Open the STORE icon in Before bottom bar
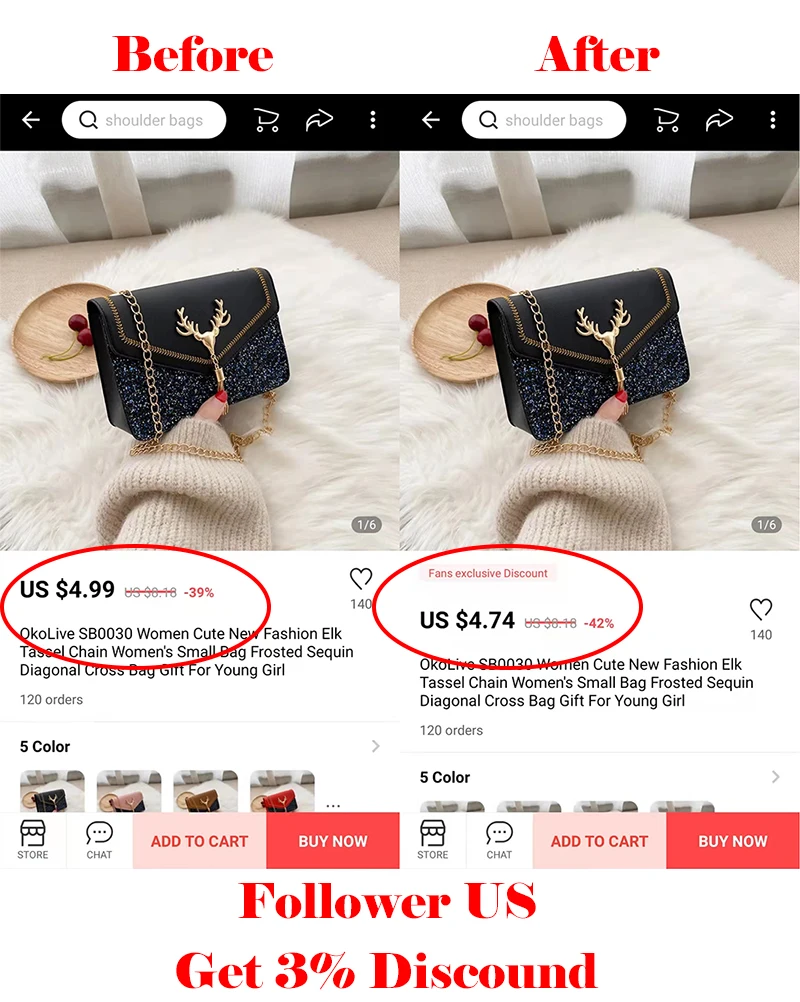 [33, 840]
